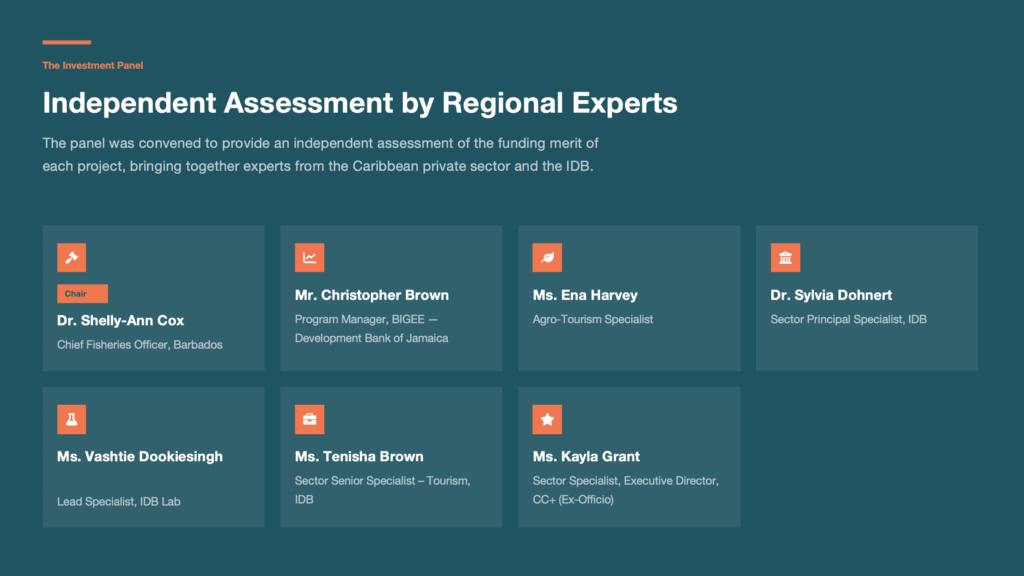Click the orange Chair badge

tap(82, 294)
